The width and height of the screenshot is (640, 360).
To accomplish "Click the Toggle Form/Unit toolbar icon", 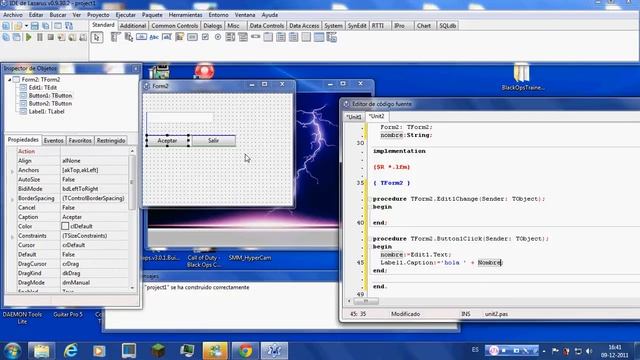I will [69, 26].
